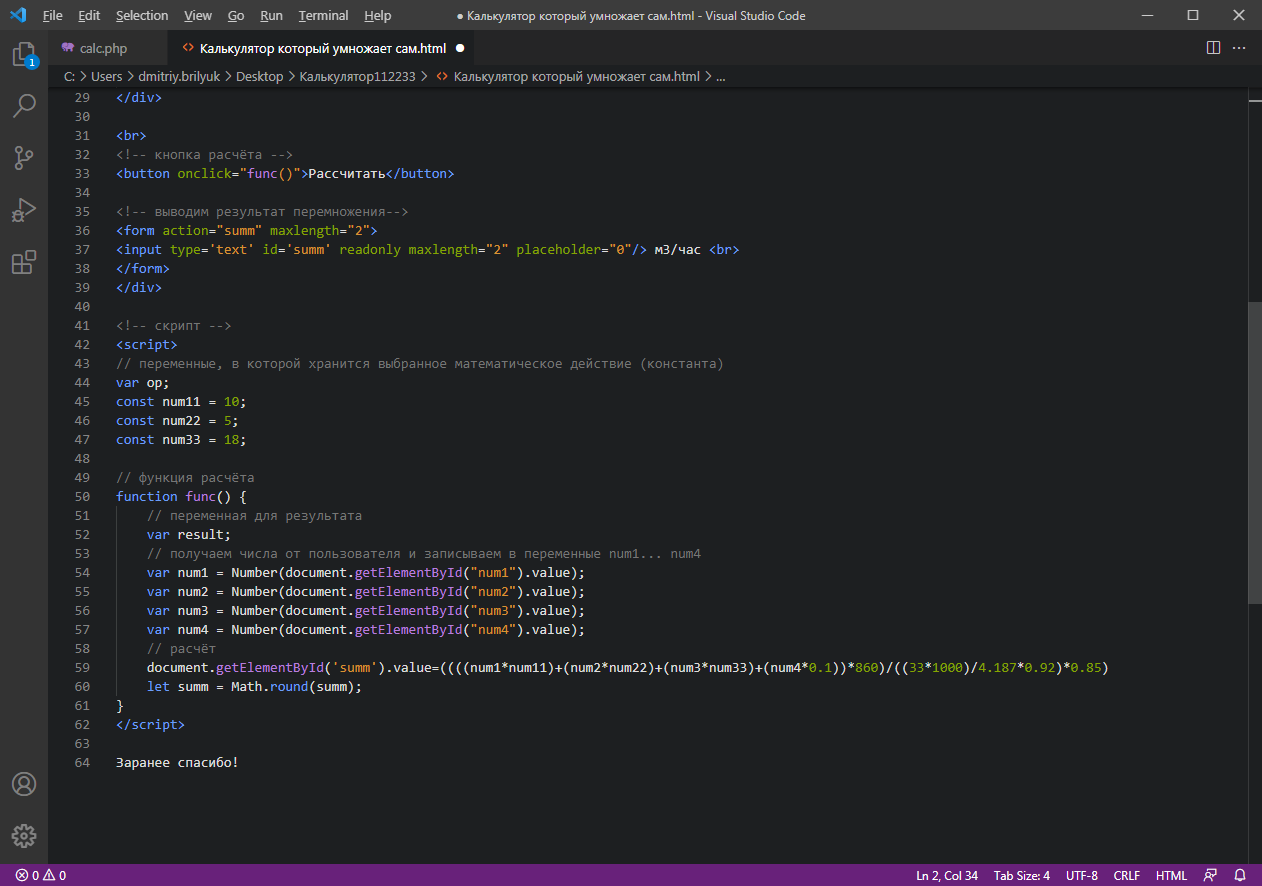Click the Users breadcrumb segment
Image resolution: width=1262 pixels, height=886 pixels.
106,76
